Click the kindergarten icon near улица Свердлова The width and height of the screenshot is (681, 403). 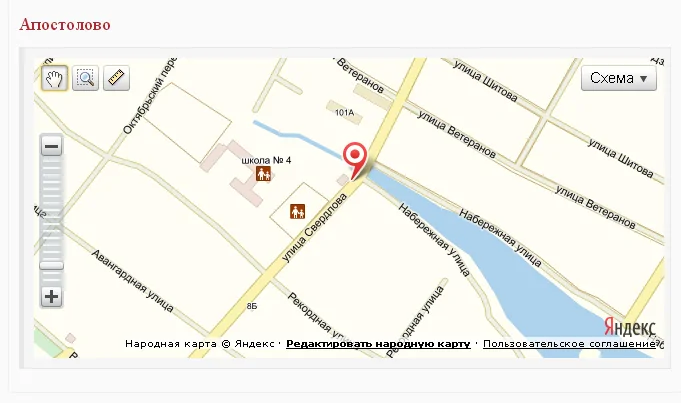298,211
